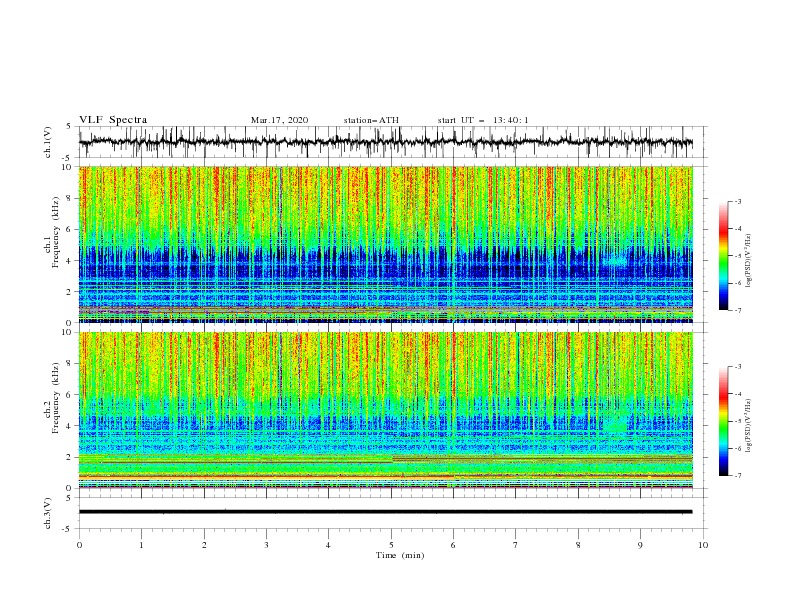Click the '-7' tick on ch.2 color bar

point(737,475)
